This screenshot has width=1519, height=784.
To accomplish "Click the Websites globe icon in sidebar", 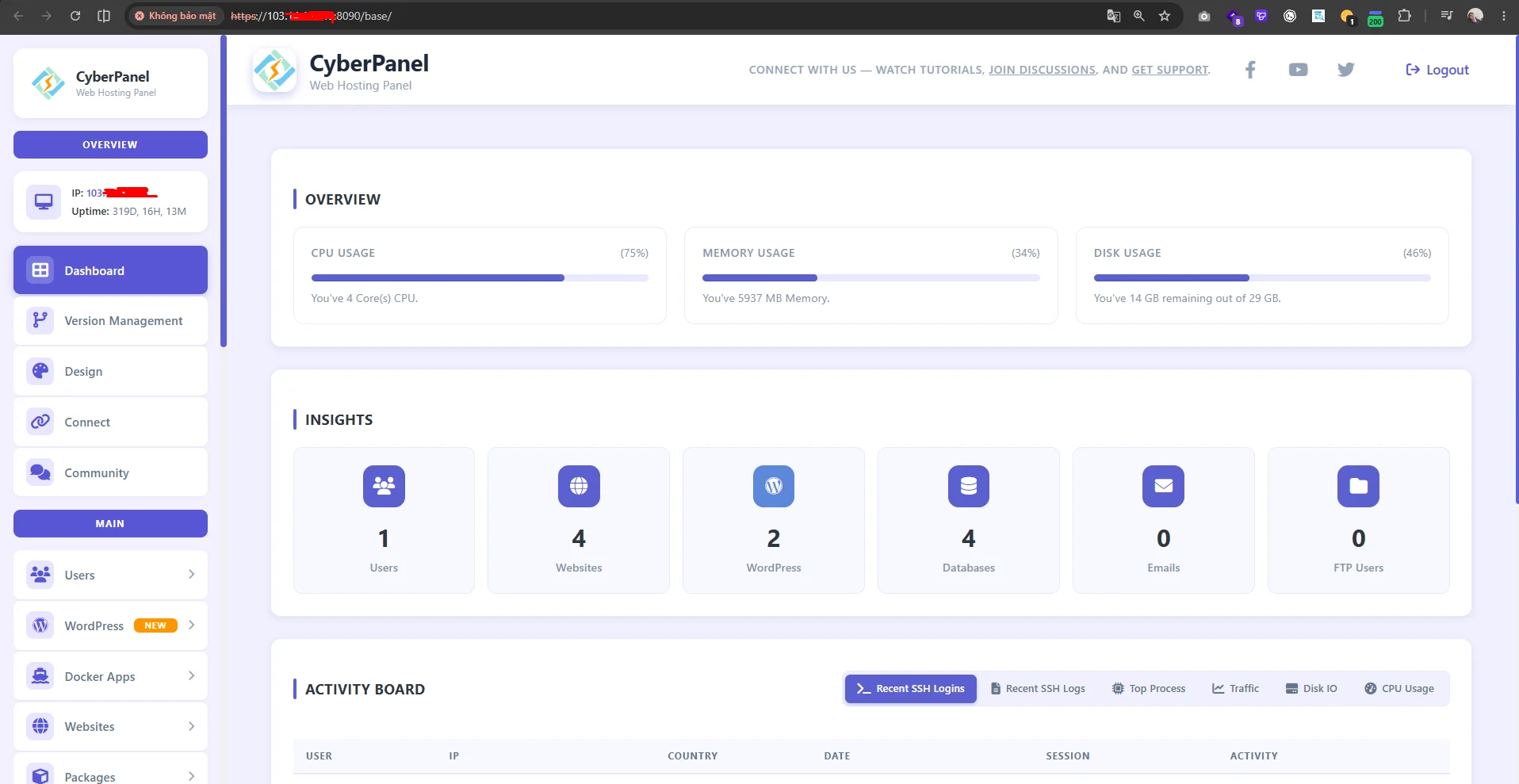I will coord(40,726).
